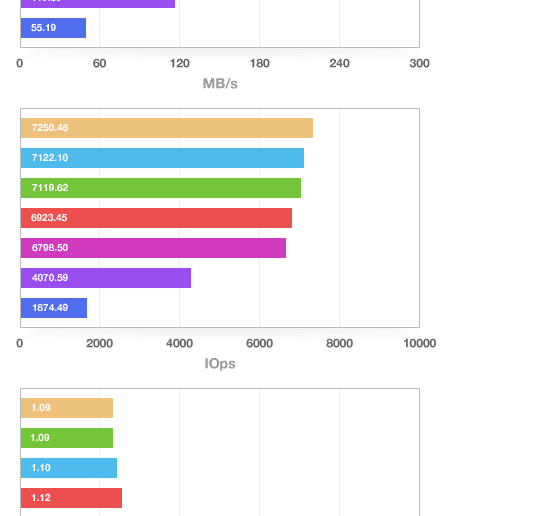Click the orange bar labeled 1.09
This screenshot has height=516, width=560.
67,408
